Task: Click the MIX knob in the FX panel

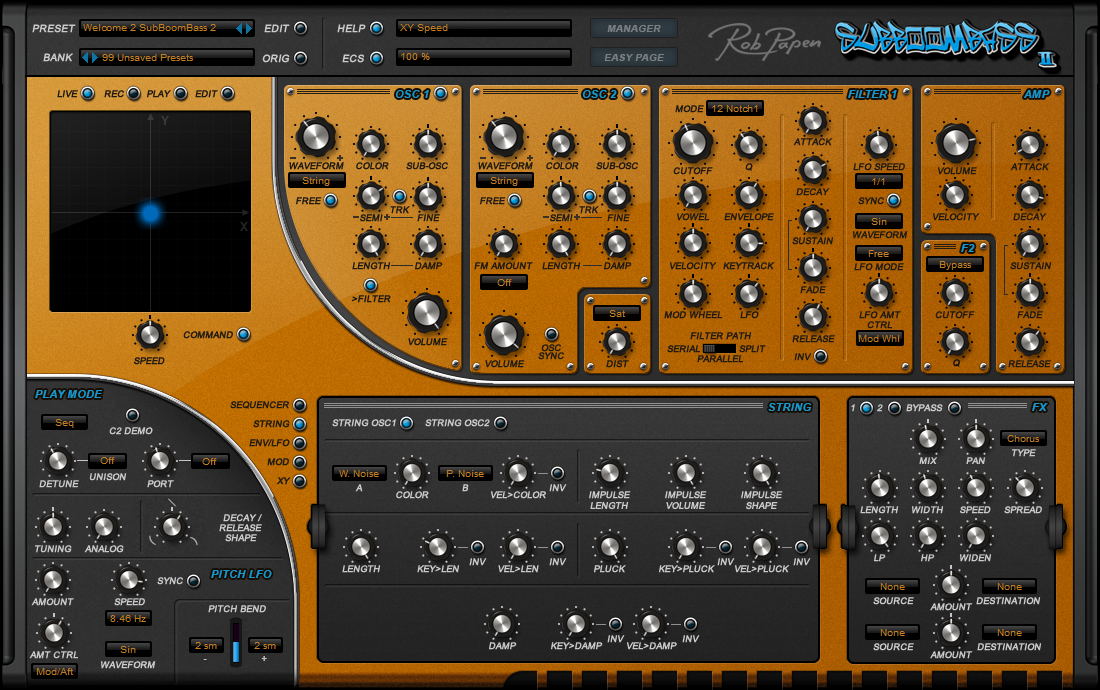Action: click(x=926, y=437)
